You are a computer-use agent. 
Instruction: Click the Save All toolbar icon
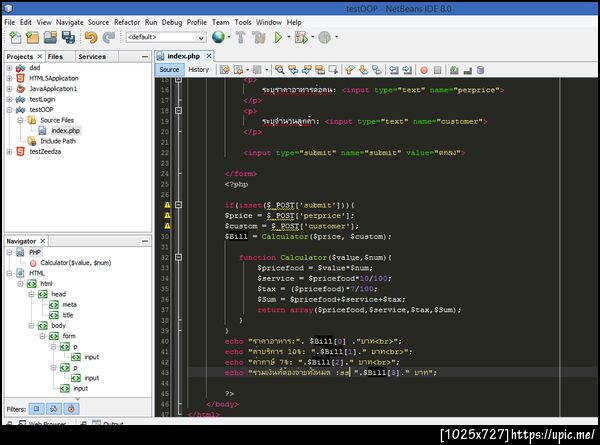click(x=68, y=37)
